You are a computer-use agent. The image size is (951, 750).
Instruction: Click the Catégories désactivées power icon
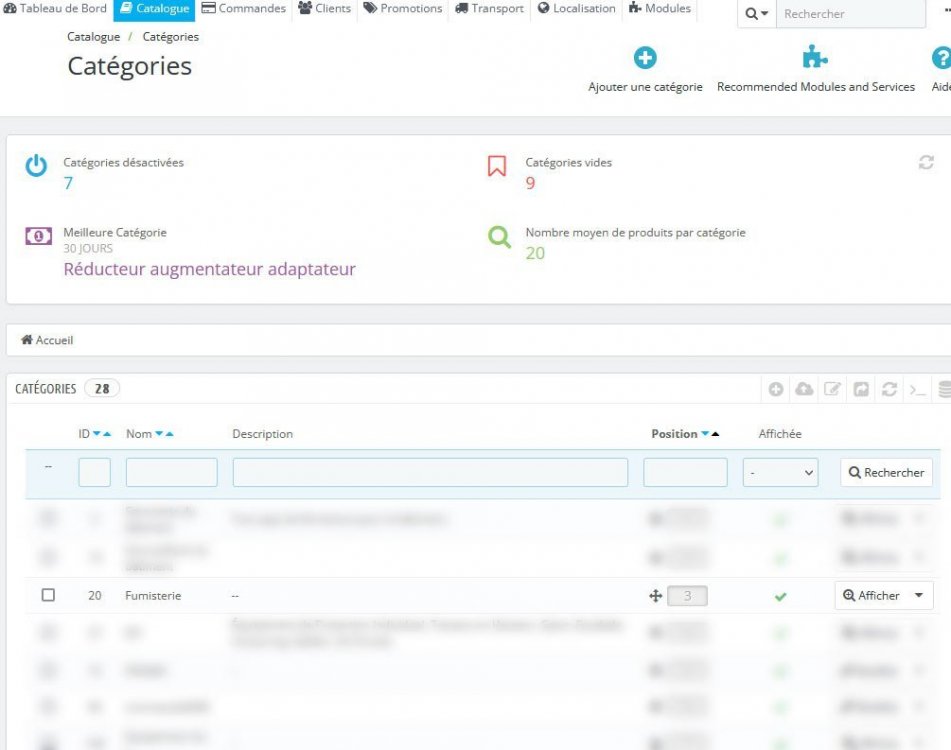pyautogui.click(x=36, y=166)
